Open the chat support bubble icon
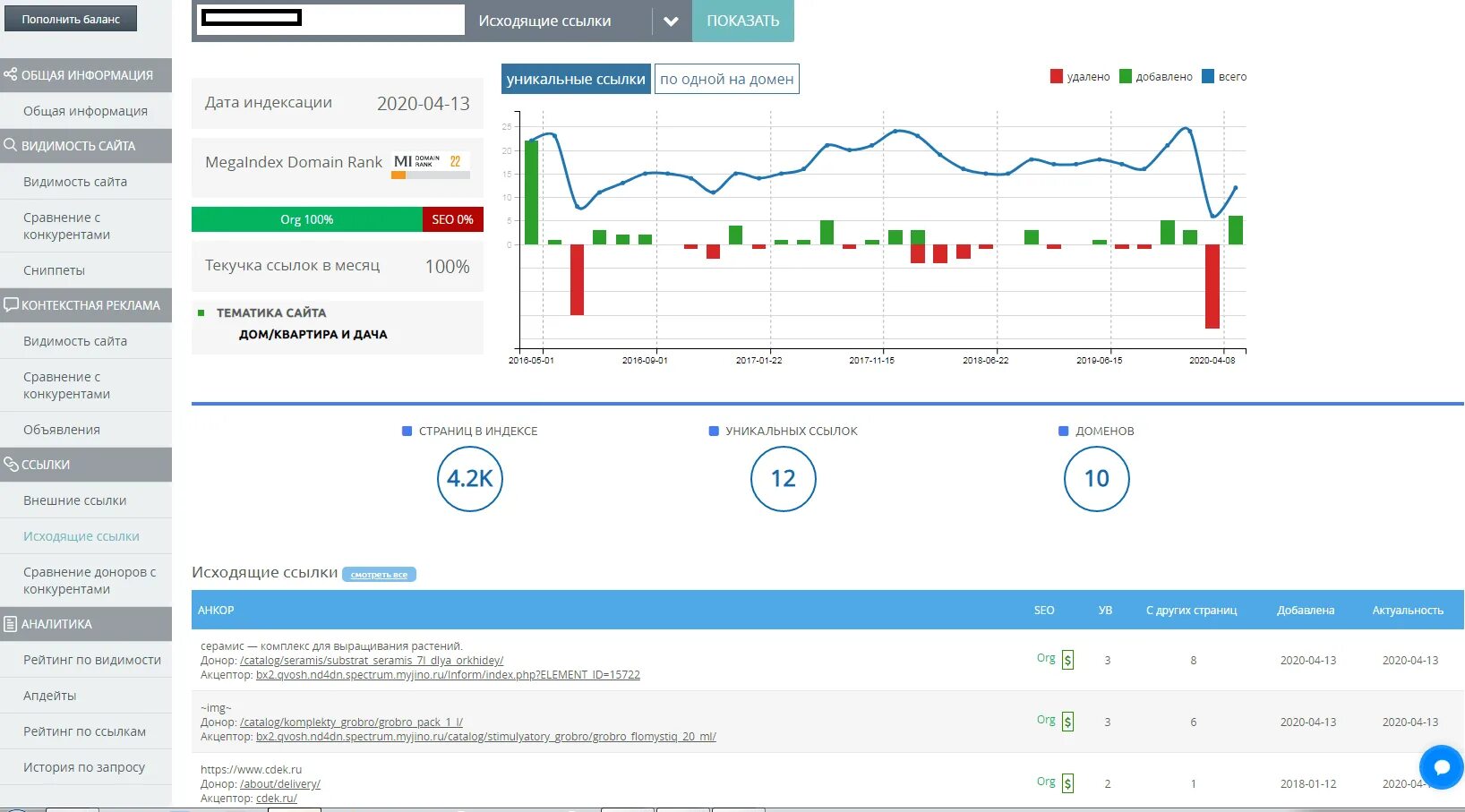The image size is (1465, 812). tap(1441, 767)
